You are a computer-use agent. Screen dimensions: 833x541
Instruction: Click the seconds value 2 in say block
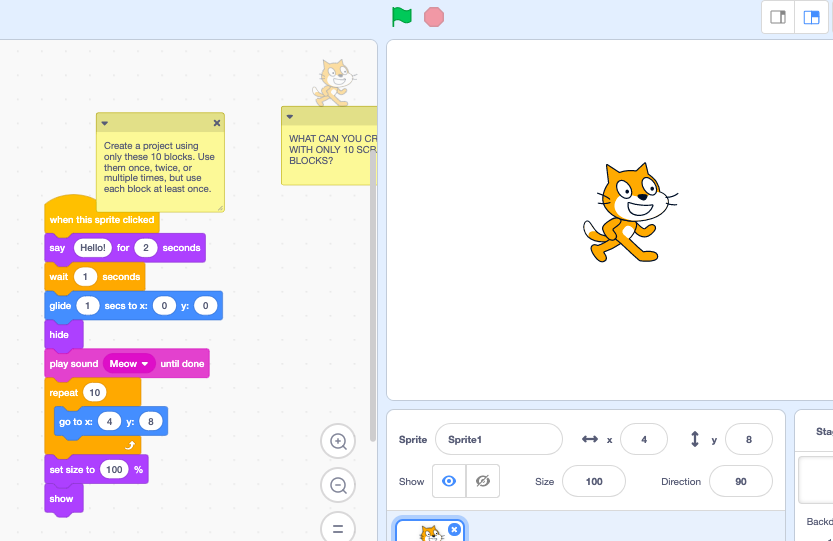tap(146, 248)
